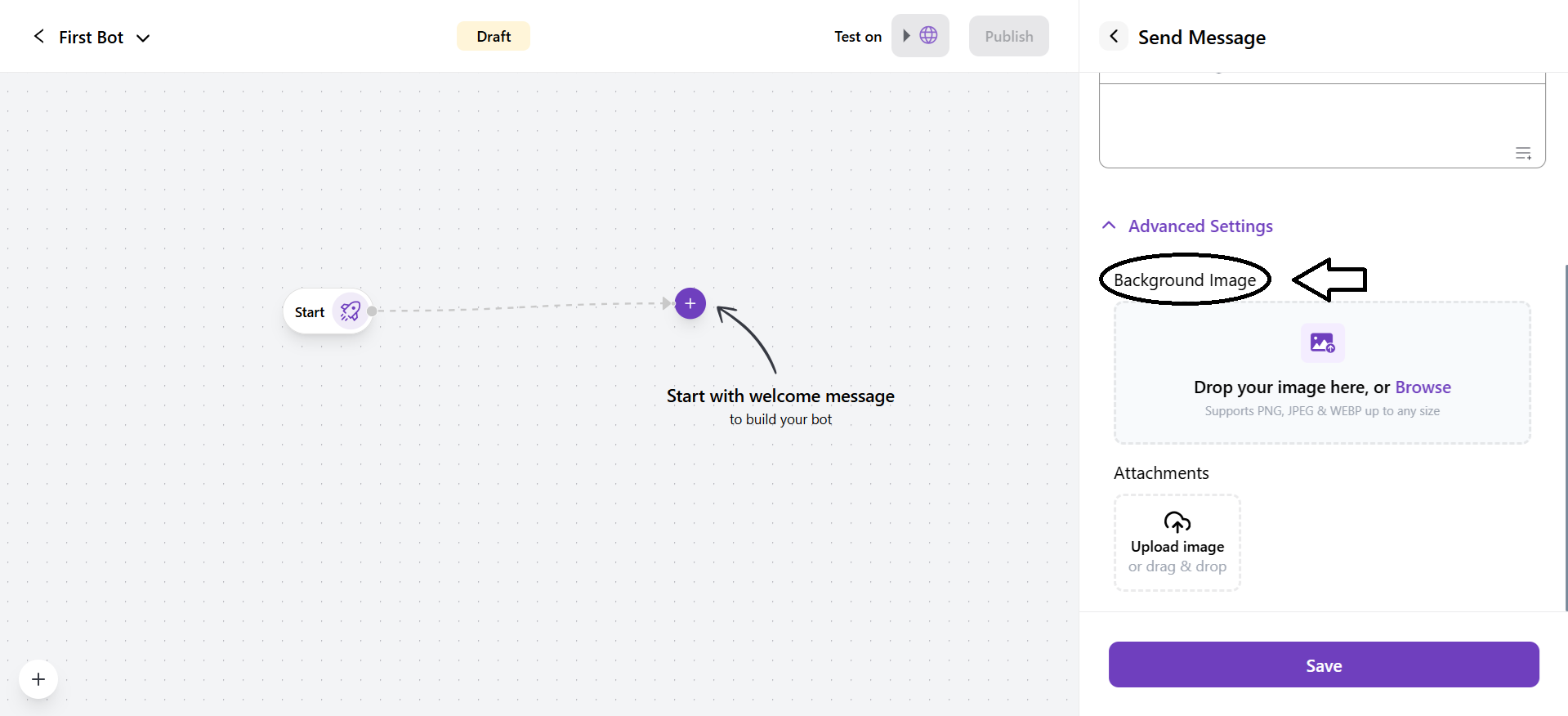This screenshot has width=1568, height=716.
Task: Click the back arrow beside First Bot
Action: [x=38, y=37]
